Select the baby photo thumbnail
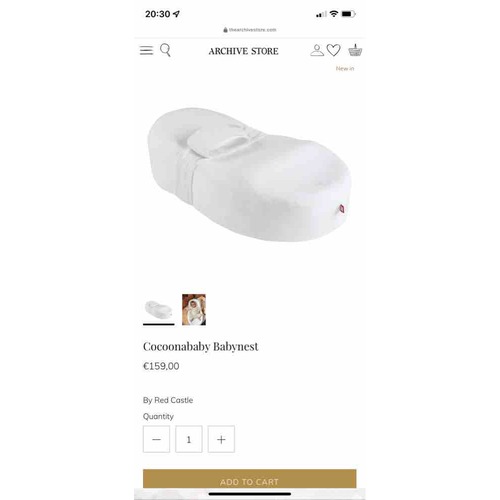The height and width of the screenshot is (500, 500). click(x=194, y=310)
